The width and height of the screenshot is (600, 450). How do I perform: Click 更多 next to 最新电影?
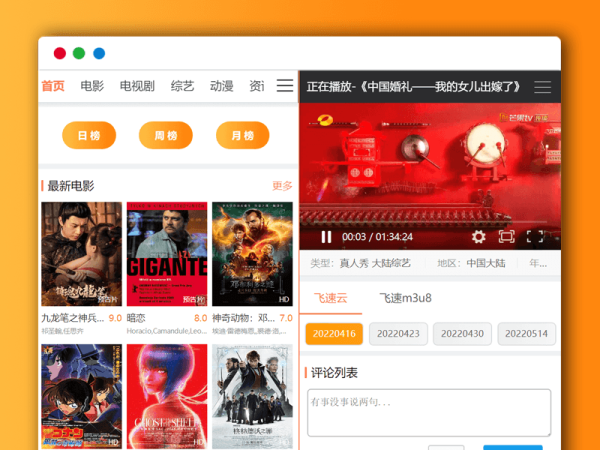[x=282, y=186]
